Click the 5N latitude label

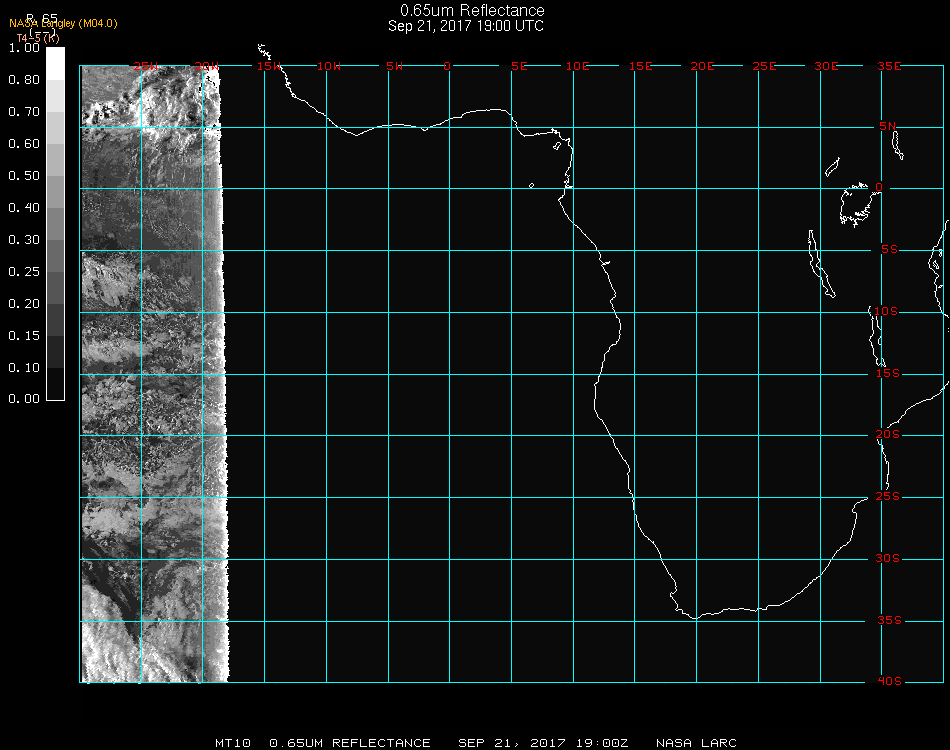coord(888,126)
